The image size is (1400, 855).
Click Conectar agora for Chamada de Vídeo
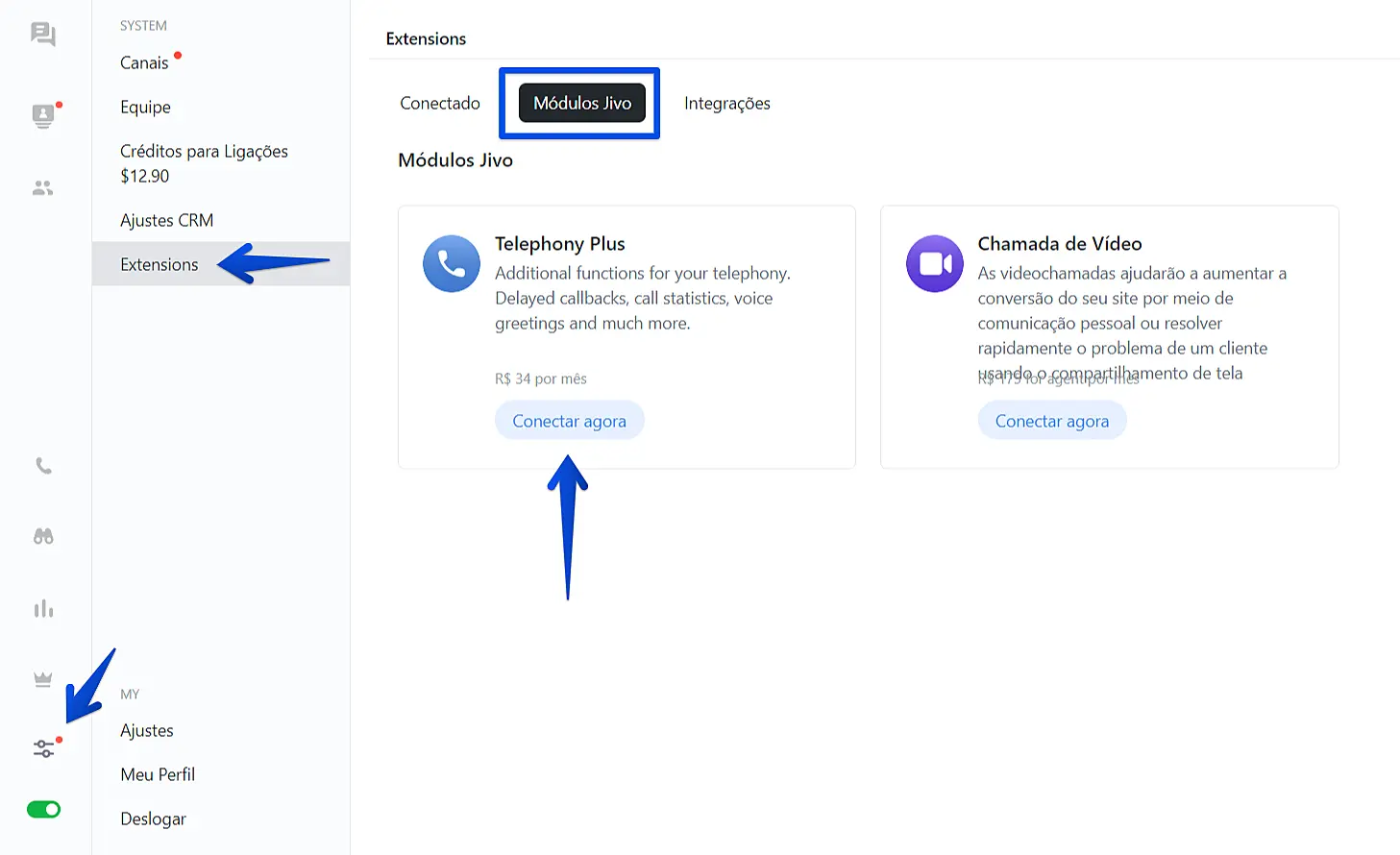1052,421
